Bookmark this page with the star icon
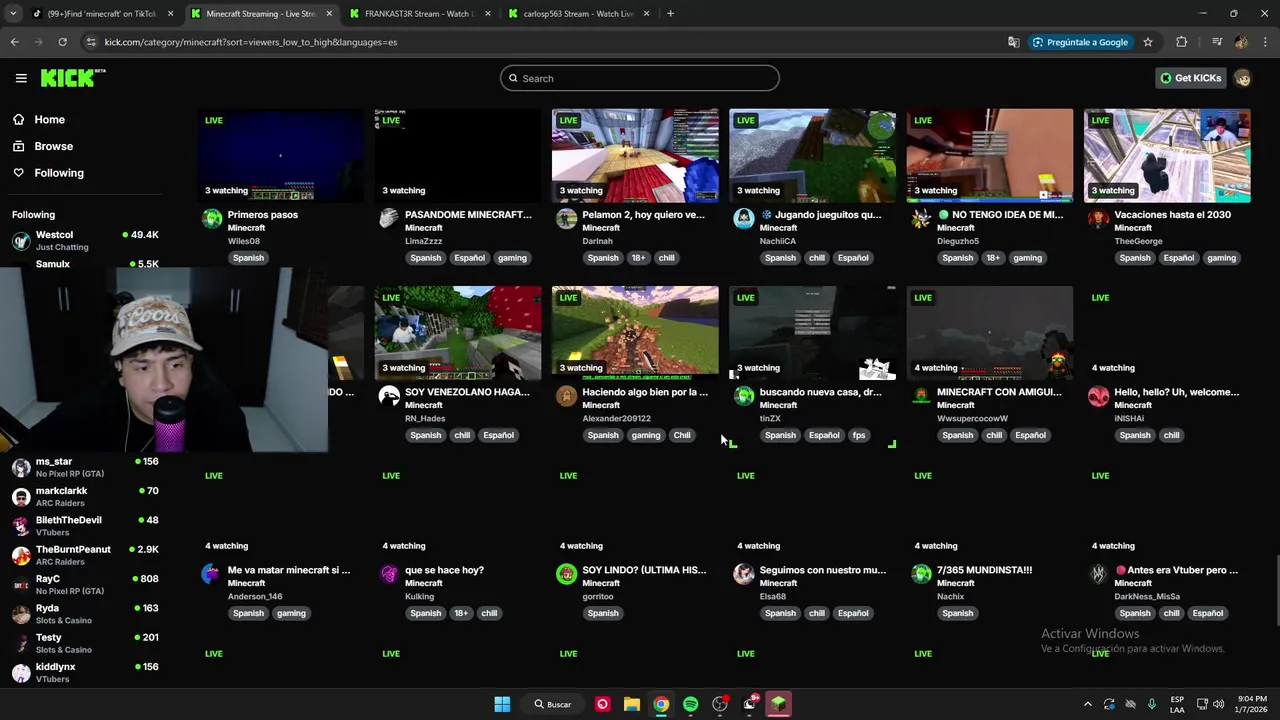Screen dimensions: 1280x720 tap(1148, 42)
